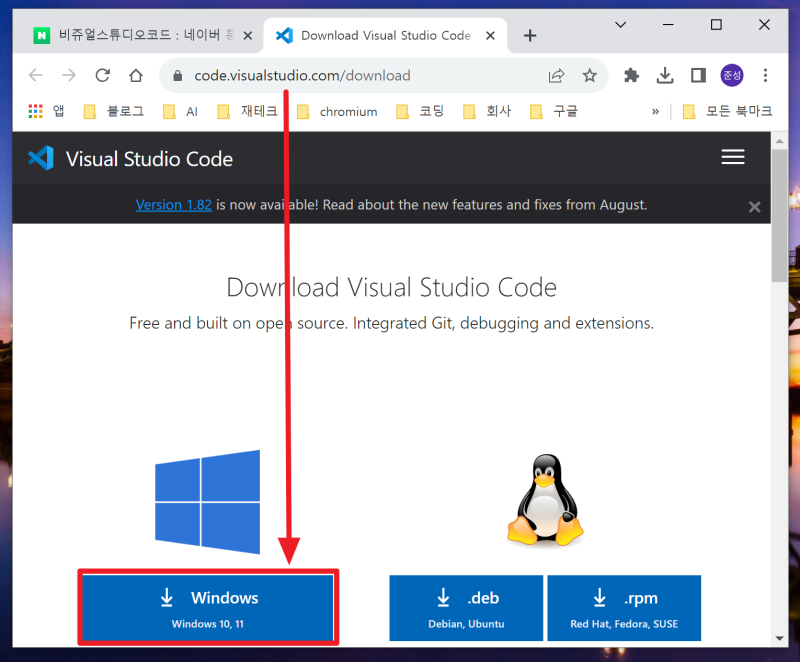Open the hamburger navigation menu
Viewport: 800px width, 662px height.
click(733, 157)
